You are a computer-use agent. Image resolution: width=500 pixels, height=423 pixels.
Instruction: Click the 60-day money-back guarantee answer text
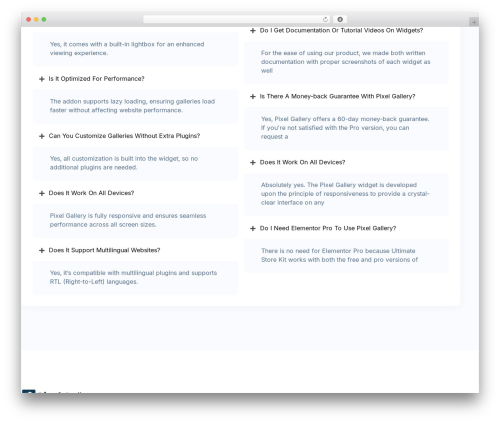point(345,128)
